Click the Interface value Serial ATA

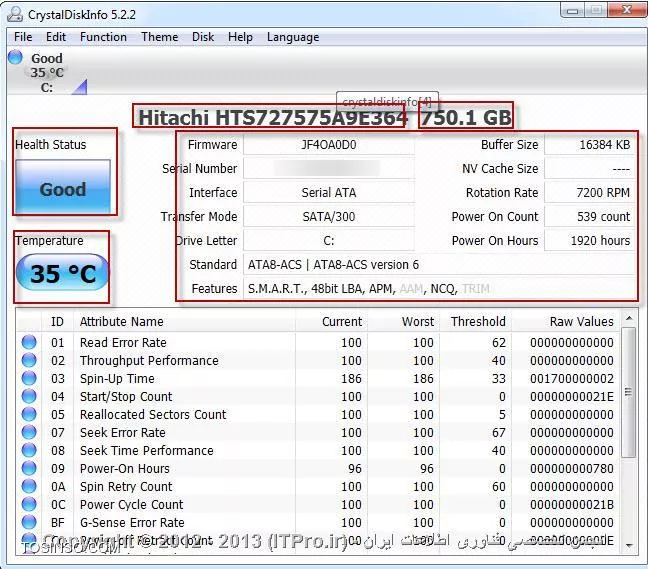coord(329,193)
